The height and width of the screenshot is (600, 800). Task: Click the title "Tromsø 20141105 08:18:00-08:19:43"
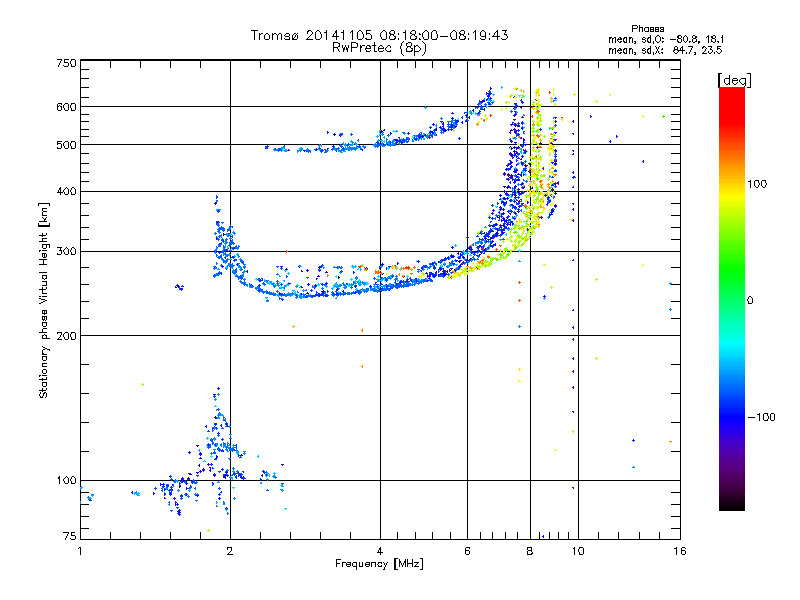tap(379, 35)
